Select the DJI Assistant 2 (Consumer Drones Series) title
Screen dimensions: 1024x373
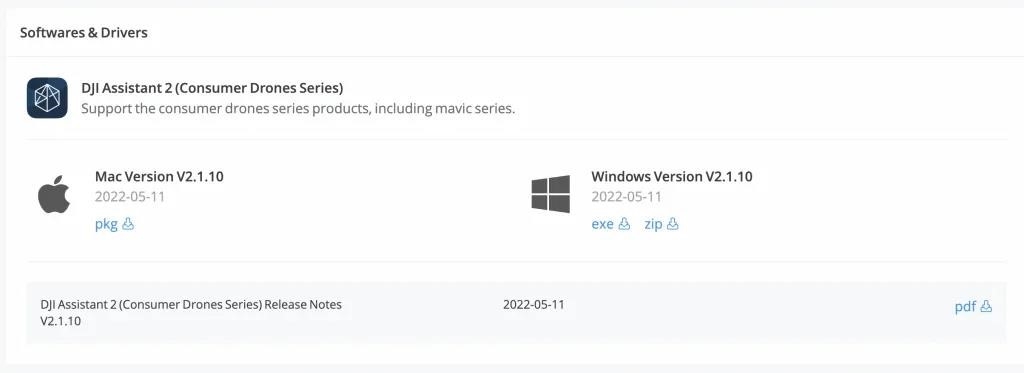(x=212, y=88)
